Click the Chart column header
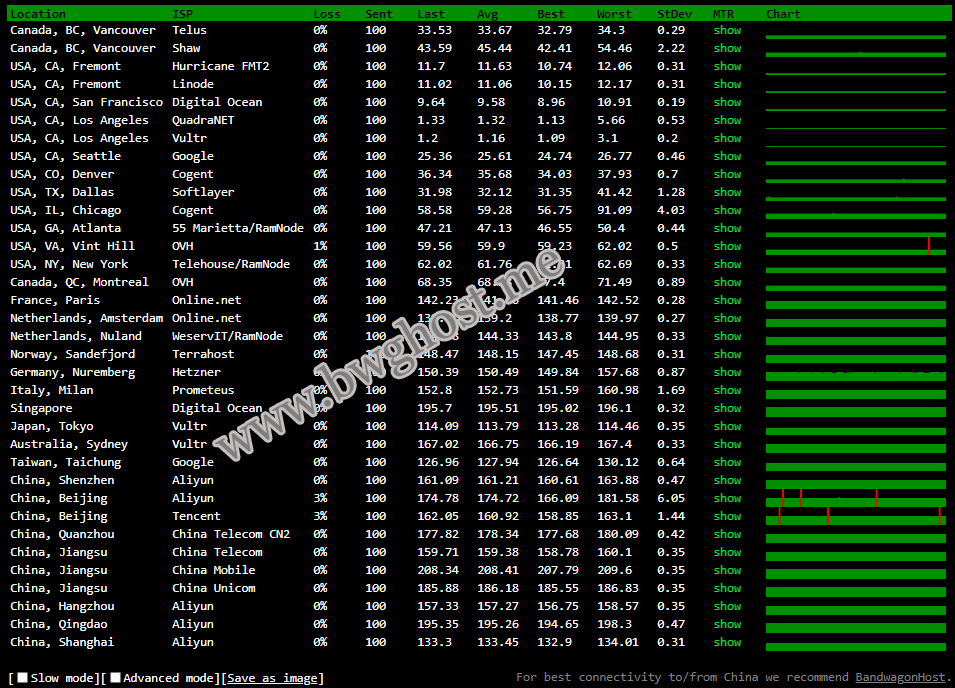Viewport: 955px width, 688px height. pos(783,13)
